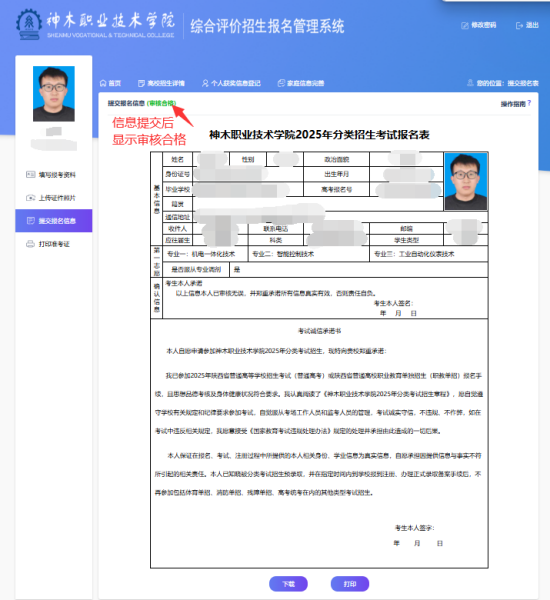Click the home icon beside 首页
Viewport: 550px width, 600px height.
point(103,83)
